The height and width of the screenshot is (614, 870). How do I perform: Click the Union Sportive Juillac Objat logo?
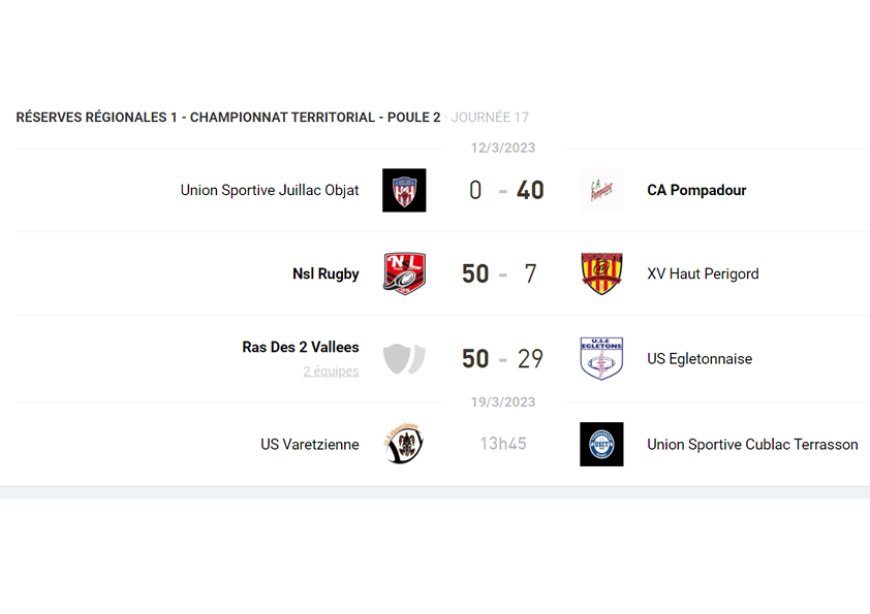404,190
